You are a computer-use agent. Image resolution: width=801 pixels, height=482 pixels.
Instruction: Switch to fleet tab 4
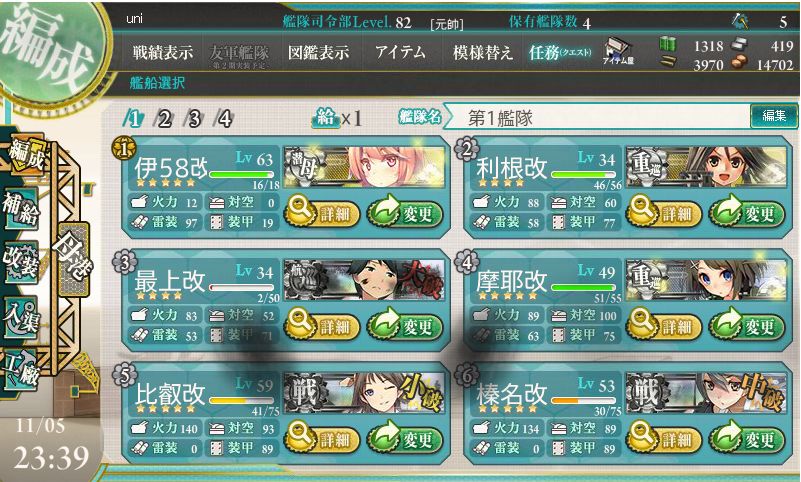[x=225, y=119]
